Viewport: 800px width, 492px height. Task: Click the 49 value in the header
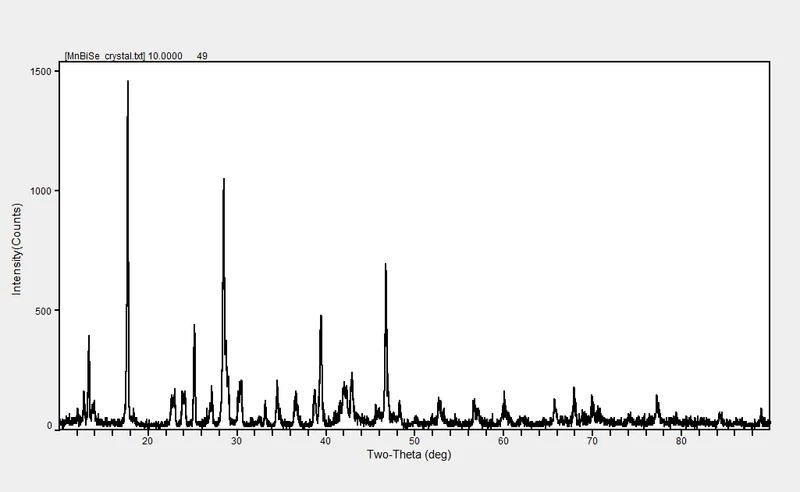[x=202, y=56]
